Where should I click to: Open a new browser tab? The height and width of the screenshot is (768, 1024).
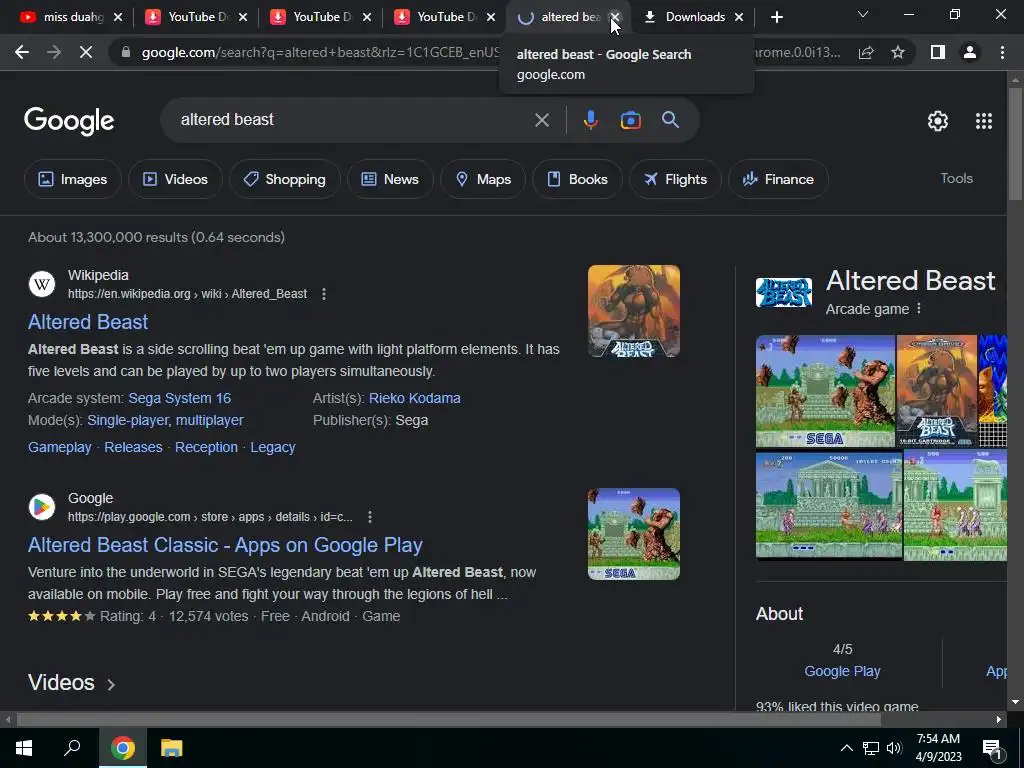tap(776, 18)
